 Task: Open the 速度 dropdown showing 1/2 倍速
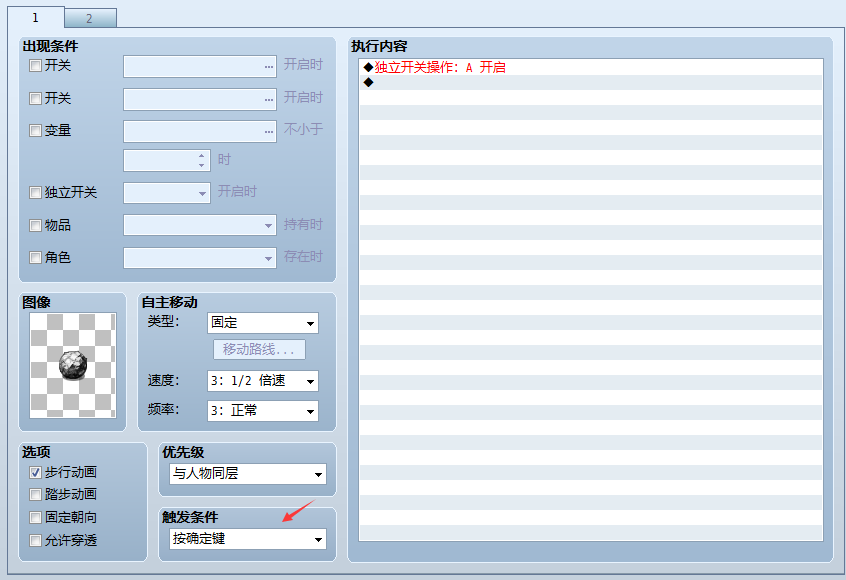[263, 381]
